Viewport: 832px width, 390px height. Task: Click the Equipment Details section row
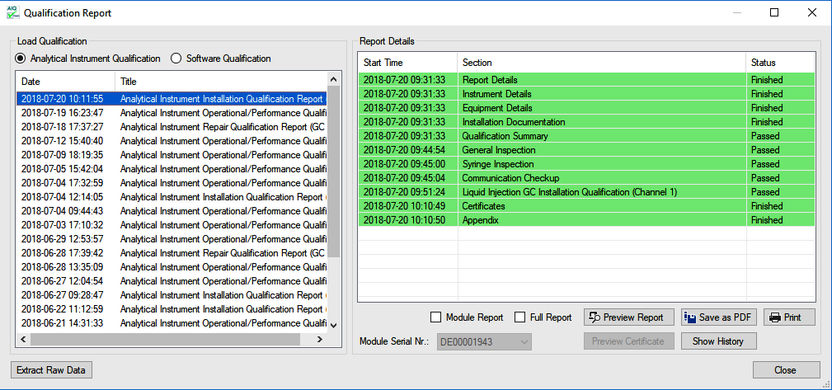tap(587, 108)
